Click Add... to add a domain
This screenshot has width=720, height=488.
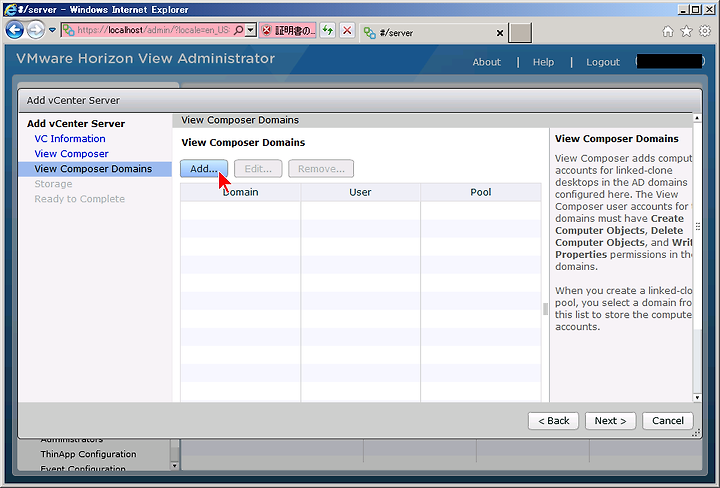click(x=204, y=168)
